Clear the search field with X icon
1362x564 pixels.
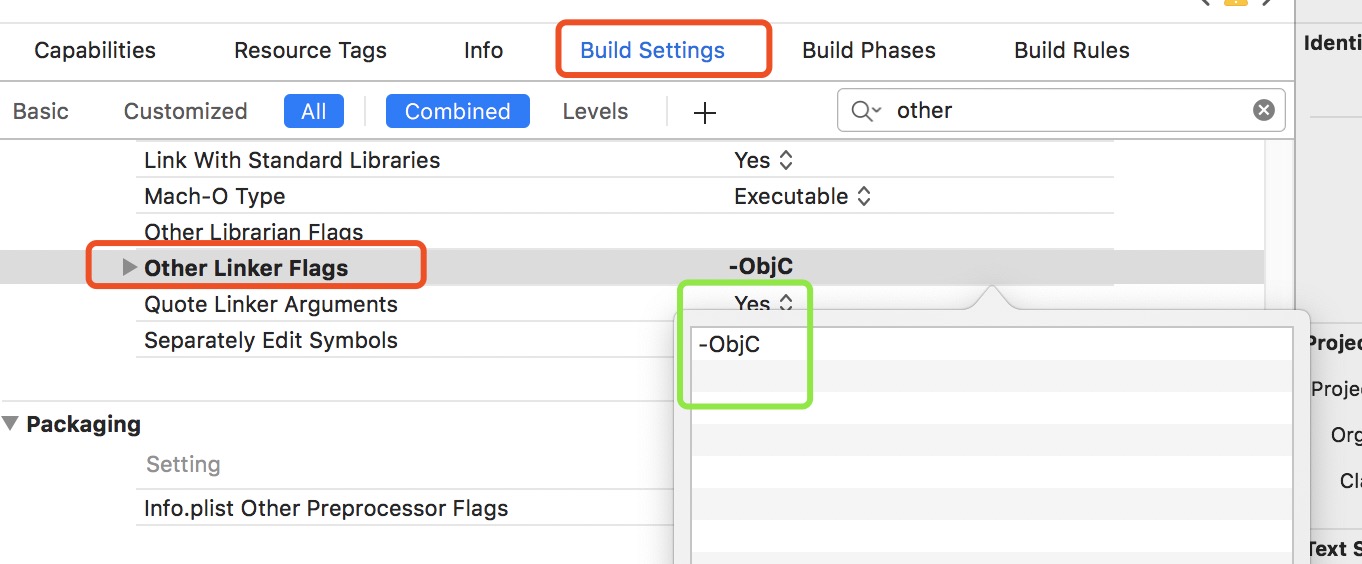[1264, 110]
